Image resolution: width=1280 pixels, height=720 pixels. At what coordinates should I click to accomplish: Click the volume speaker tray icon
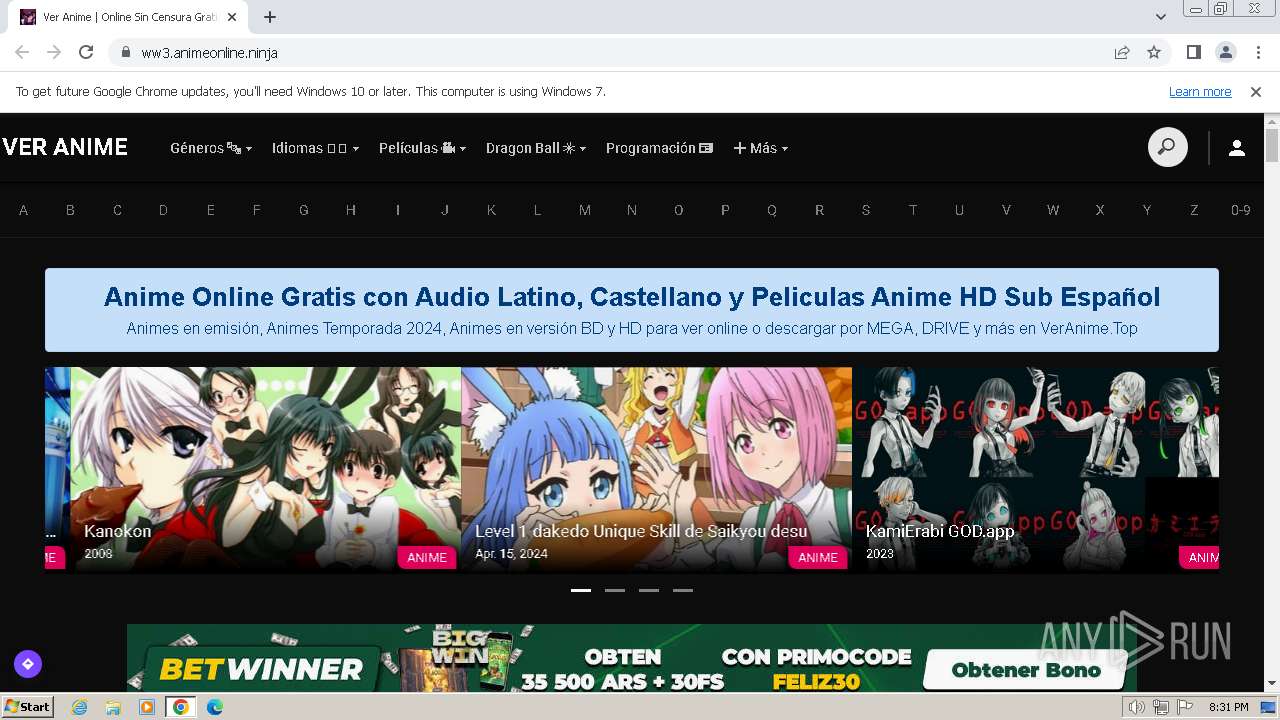click(1137, 707)
